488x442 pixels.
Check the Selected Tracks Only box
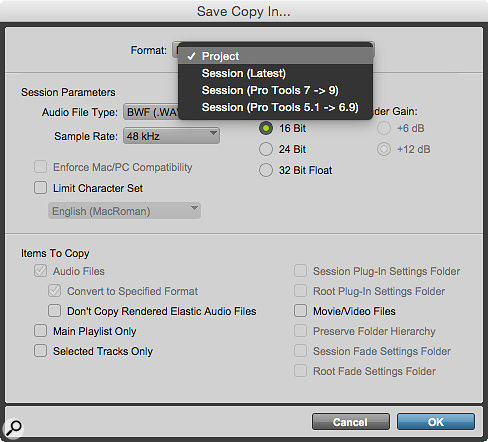click(x=40, y=351)
